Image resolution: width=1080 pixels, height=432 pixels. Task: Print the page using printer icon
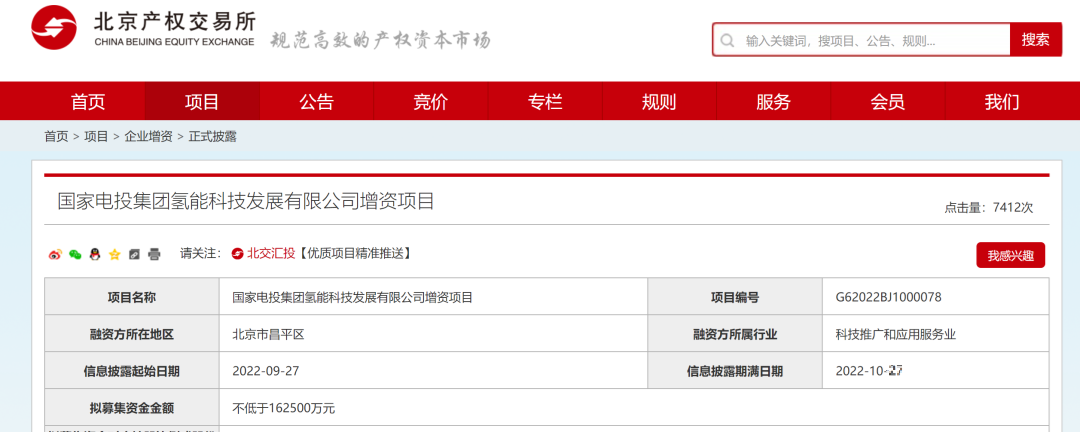tap(154, 254)
